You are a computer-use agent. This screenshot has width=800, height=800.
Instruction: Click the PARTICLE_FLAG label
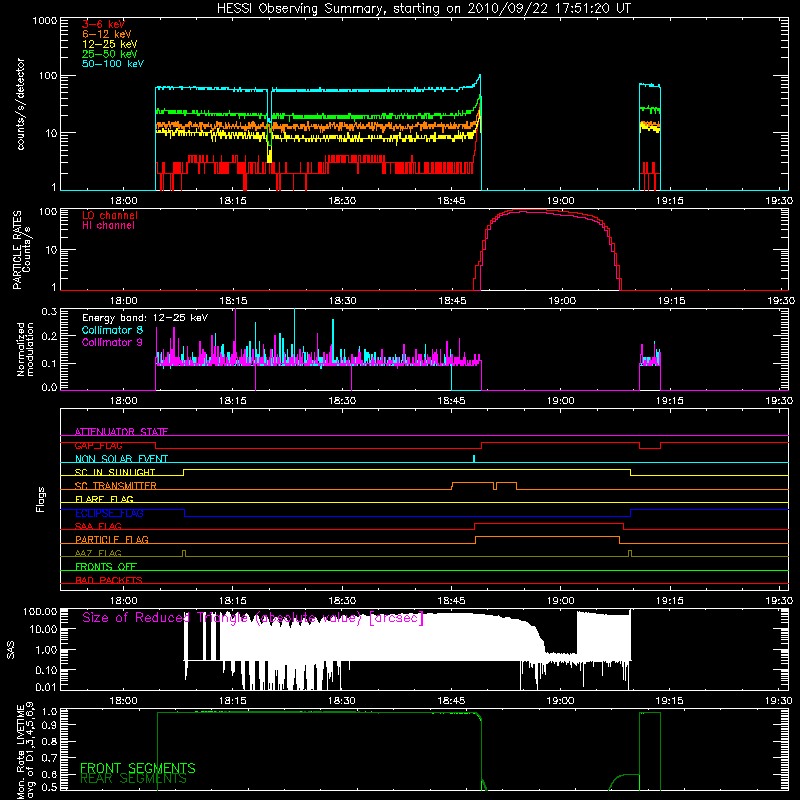pyautogui.click(x=112, y=540)
